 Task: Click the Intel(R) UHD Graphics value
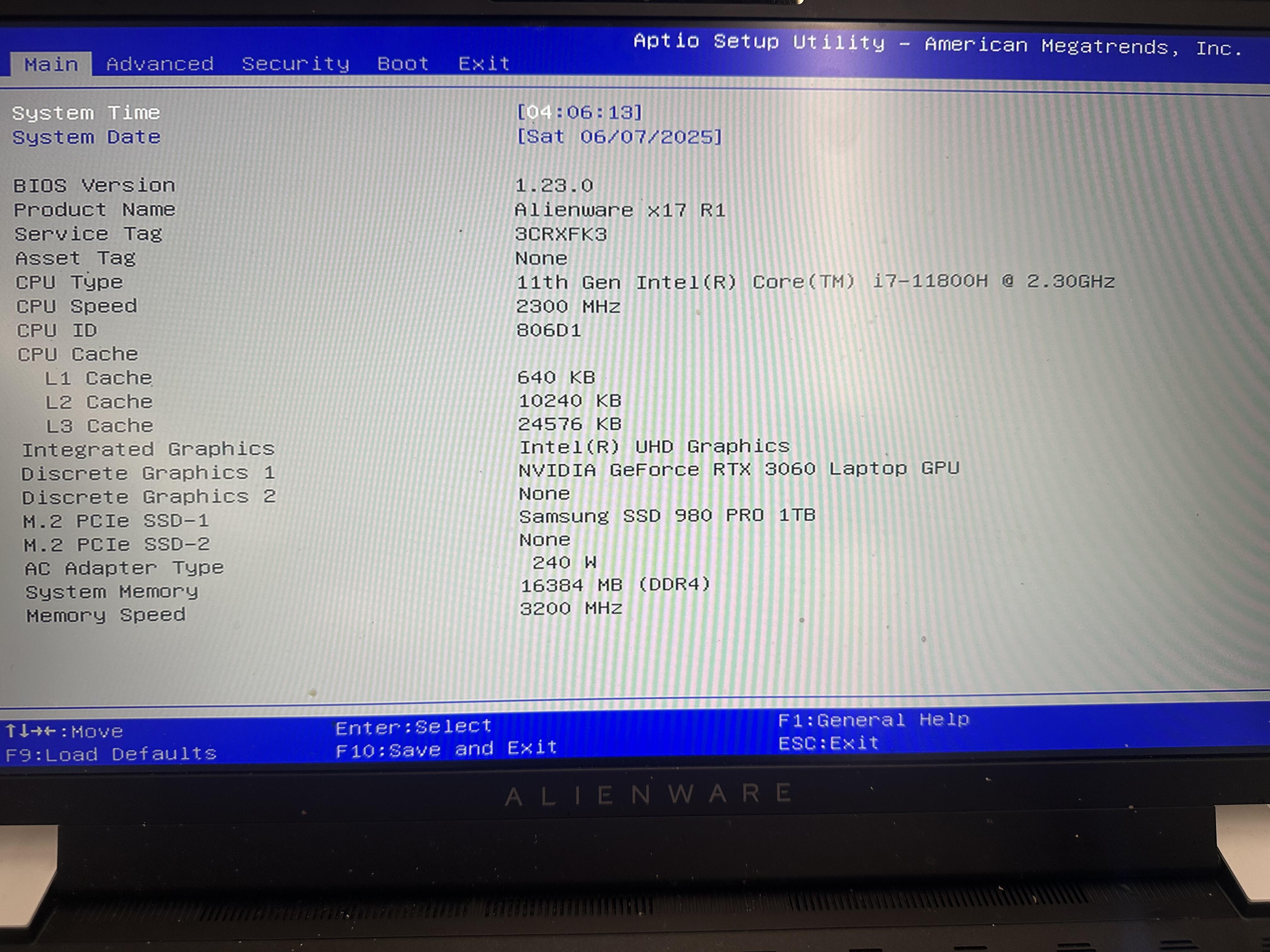[655, 446]
